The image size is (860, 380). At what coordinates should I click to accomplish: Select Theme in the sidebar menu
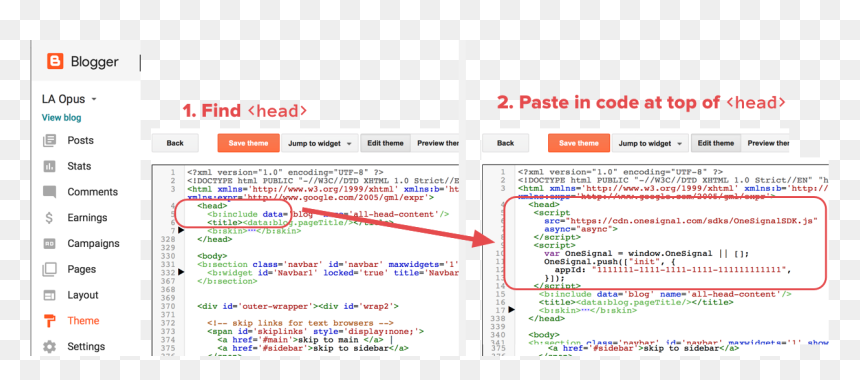[x=83, y=321]
